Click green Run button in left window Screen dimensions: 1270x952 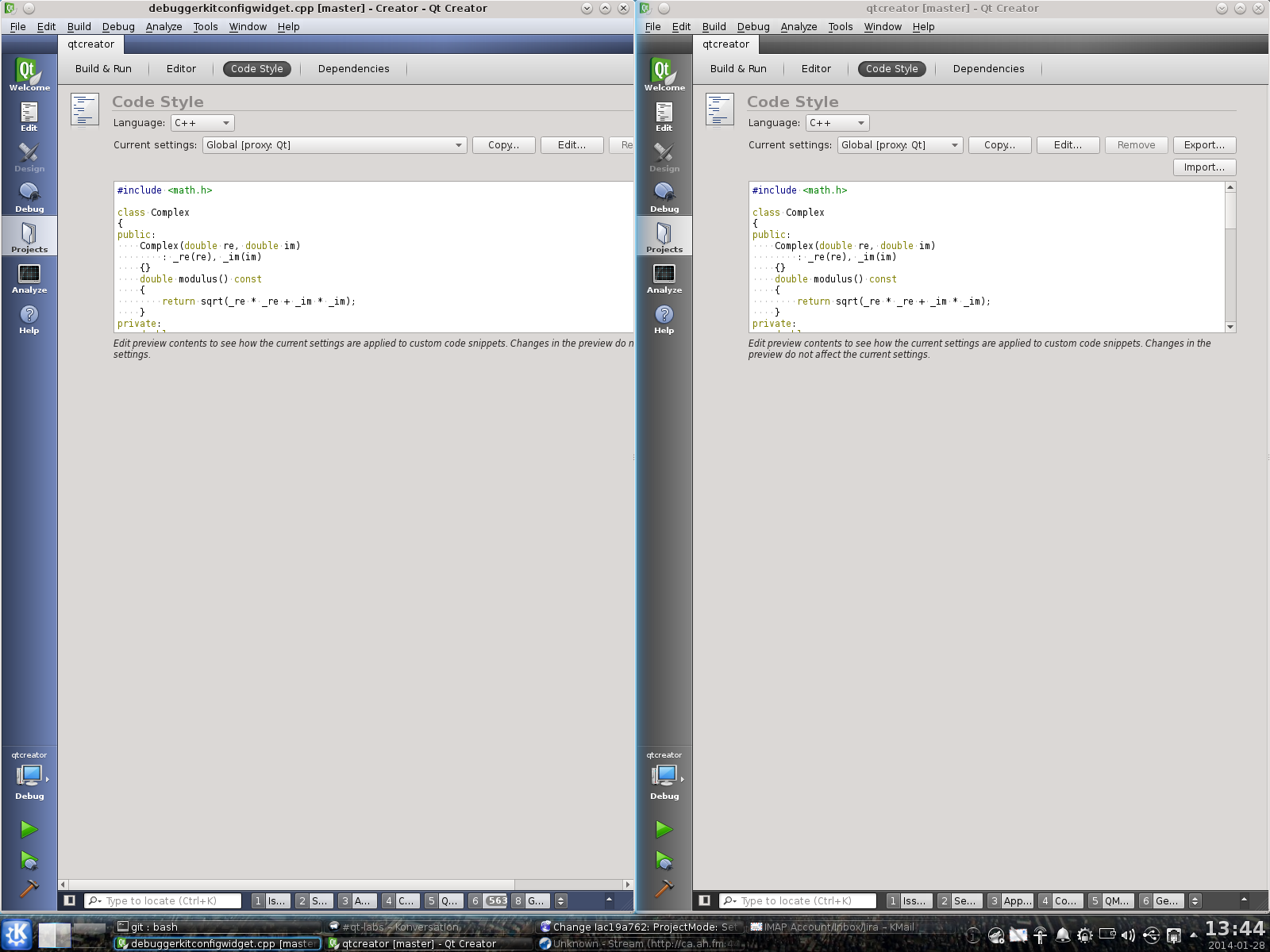29,829
